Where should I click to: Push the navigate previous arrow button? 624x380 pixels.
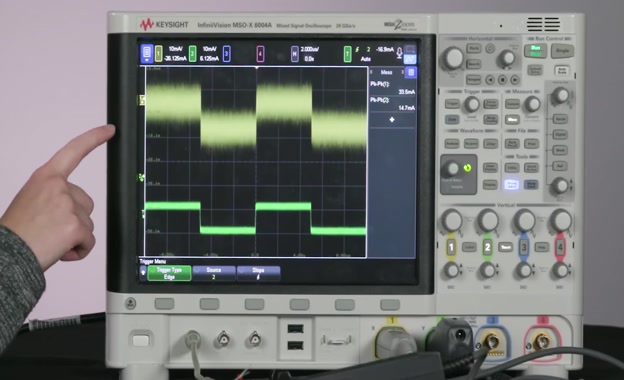[x=490, y=80]
